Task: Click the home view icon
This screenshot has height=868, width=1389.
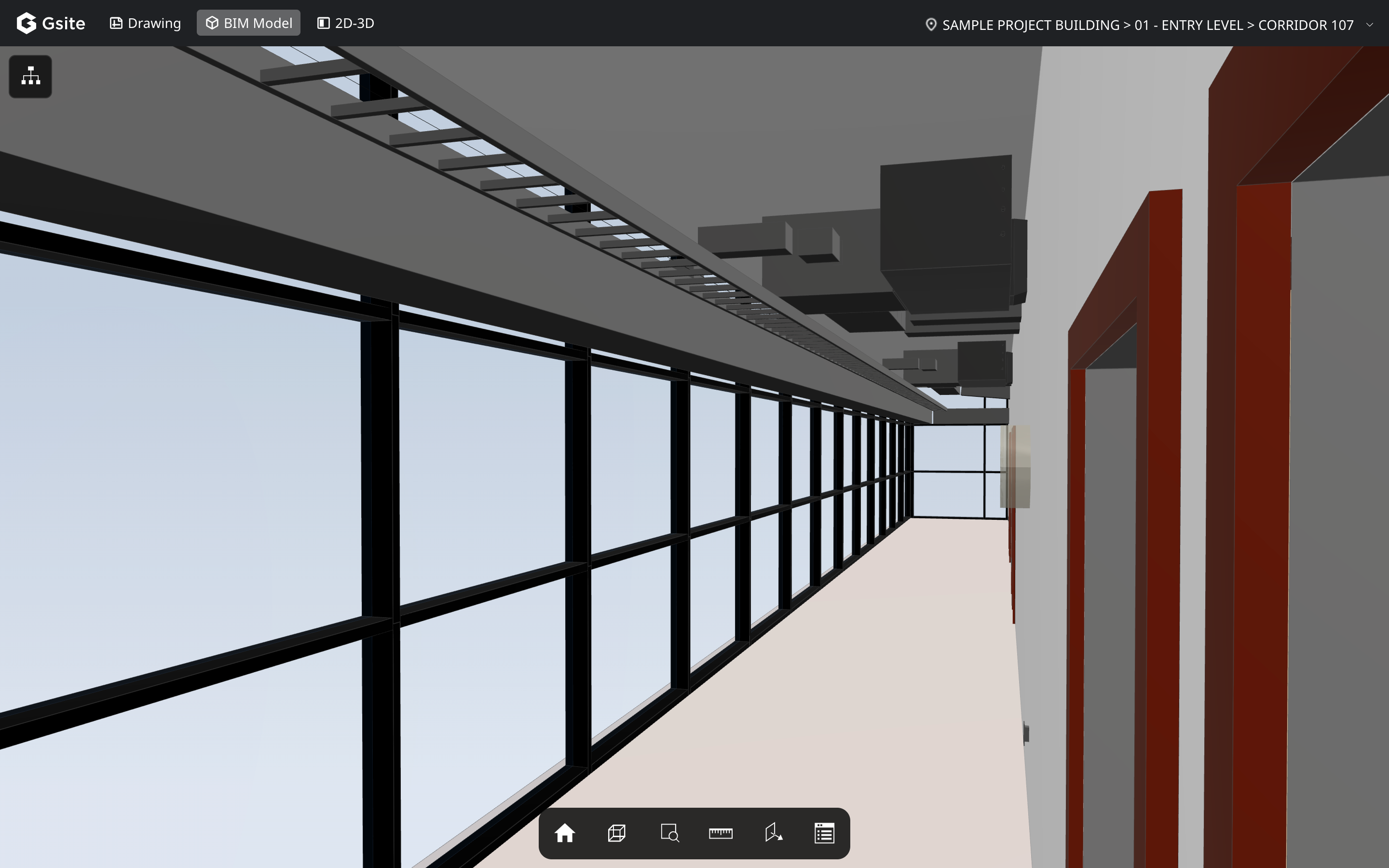Action: 564,832
